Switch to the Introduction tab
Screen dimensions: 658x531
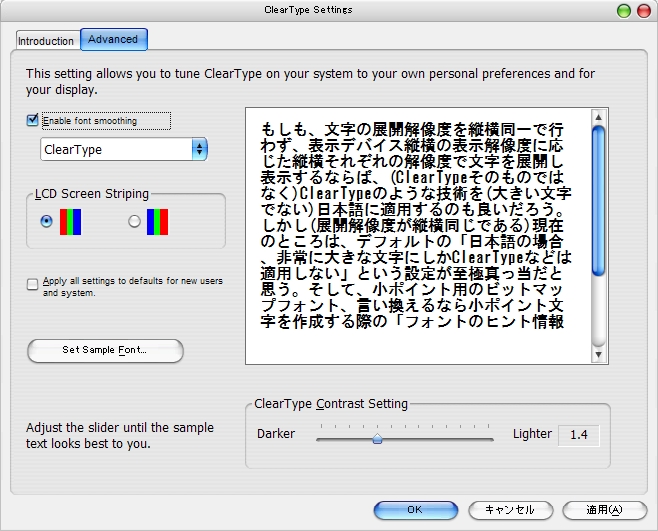(x=46, y=41)
